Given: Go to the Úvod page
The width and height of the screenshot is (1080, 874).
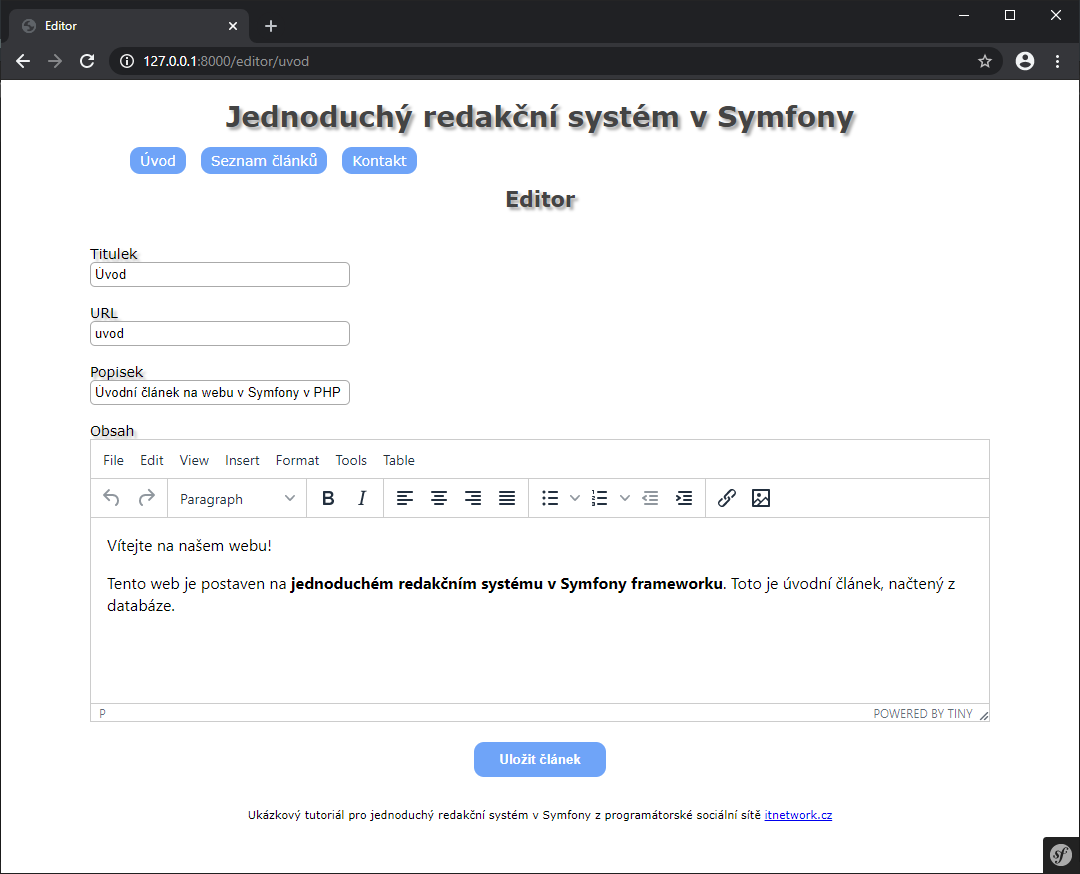Looking at the screenshot, I should pyautogui.click(x=158, y=160).
